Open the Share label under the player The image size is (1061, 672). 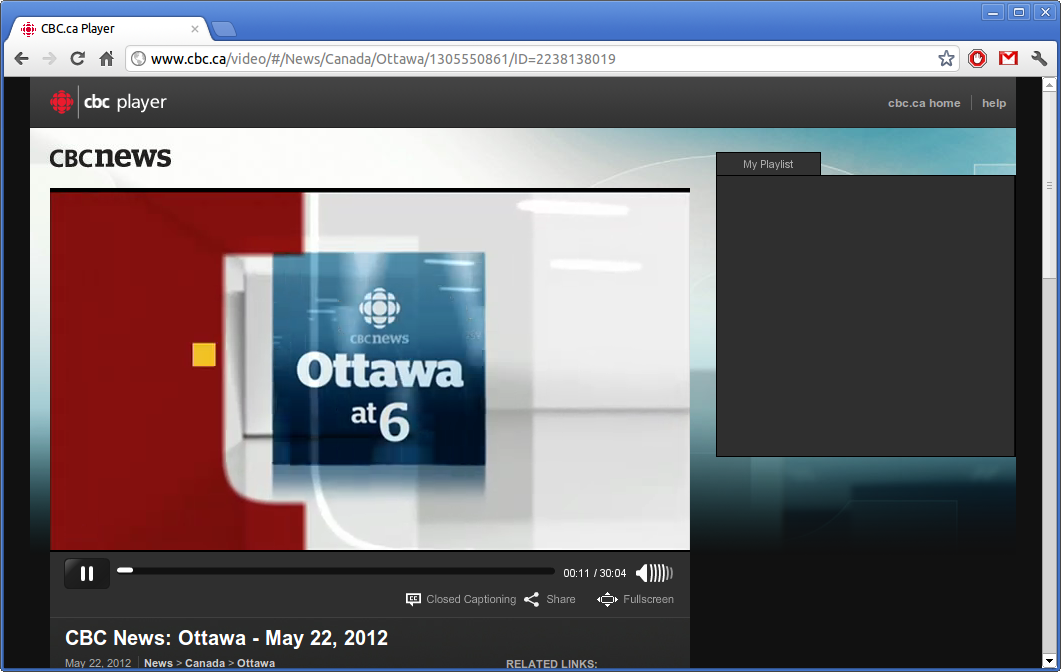[x=561, y=599]
